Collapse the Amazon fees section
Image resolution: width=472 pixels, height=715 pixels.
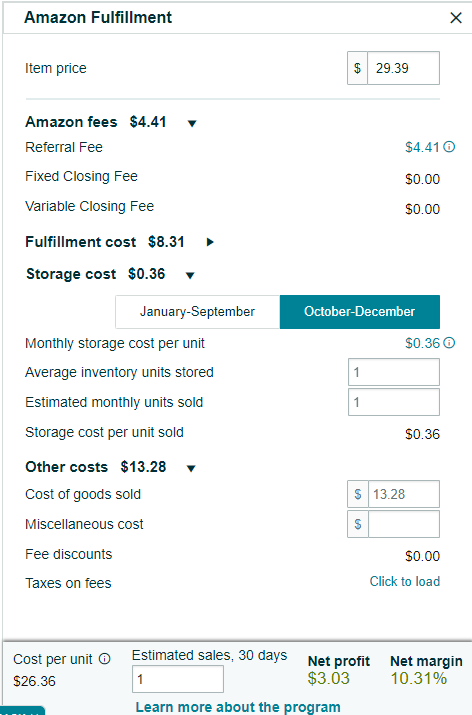point(192,123)
